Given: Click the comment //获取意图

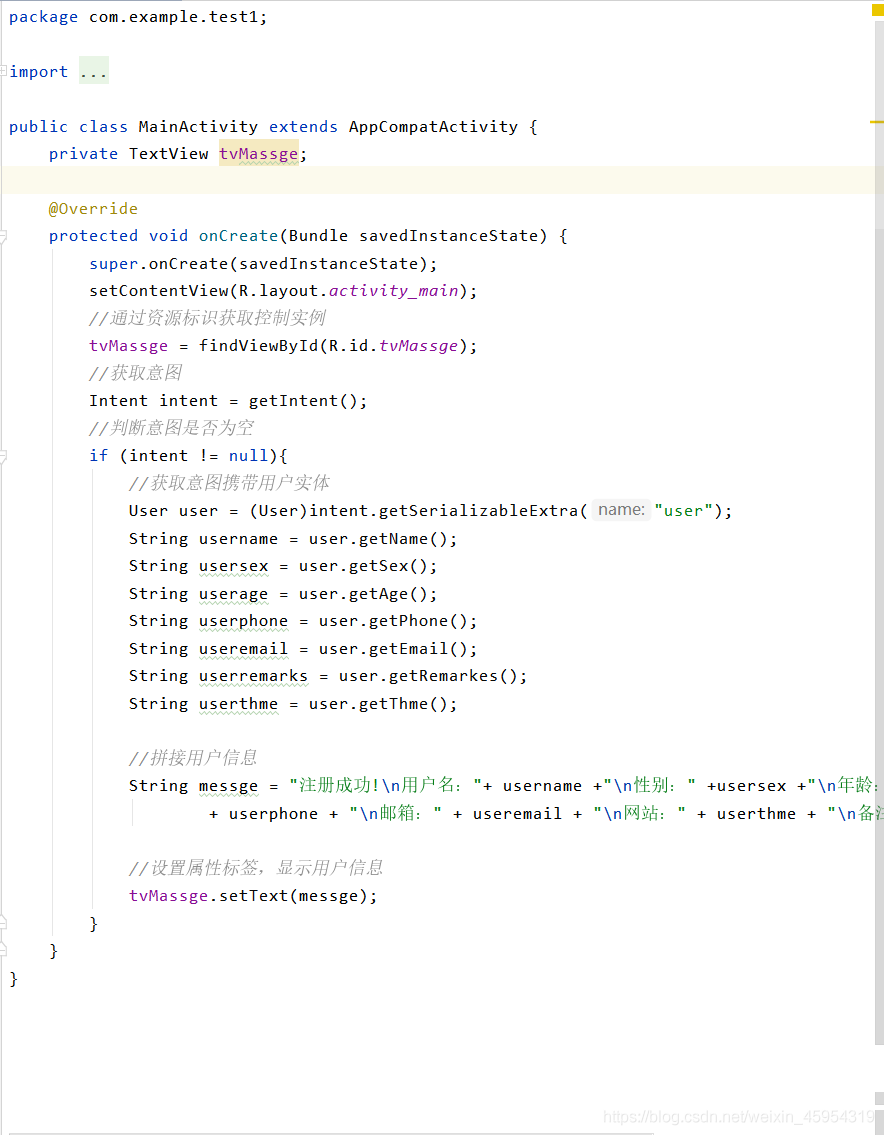Looking at the screenshot, I should tap(135, 373).
